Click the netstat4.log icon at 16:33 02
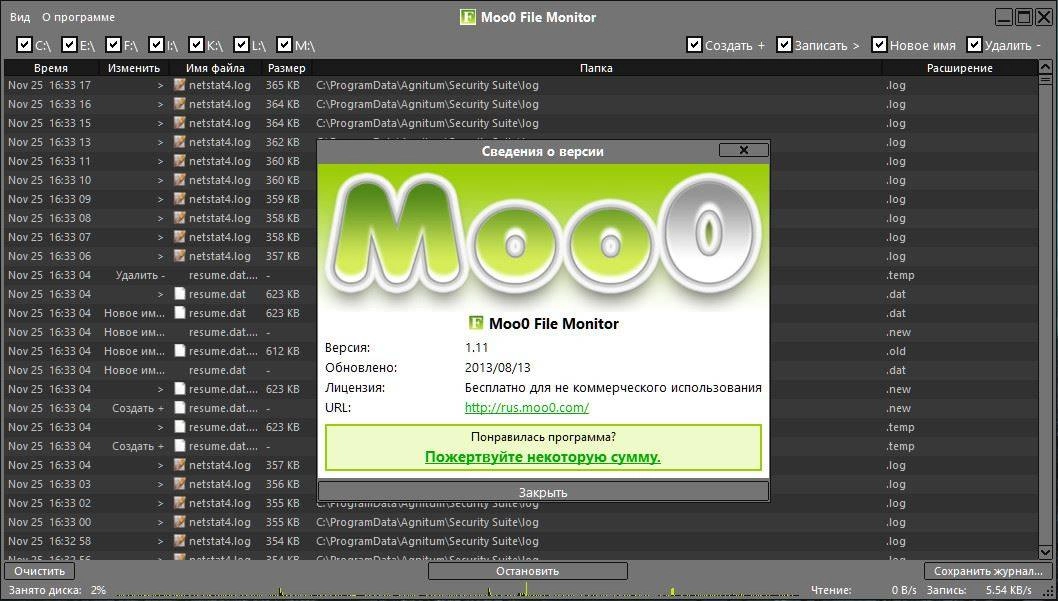1058x601 pixels. click(x=179, y=503)
